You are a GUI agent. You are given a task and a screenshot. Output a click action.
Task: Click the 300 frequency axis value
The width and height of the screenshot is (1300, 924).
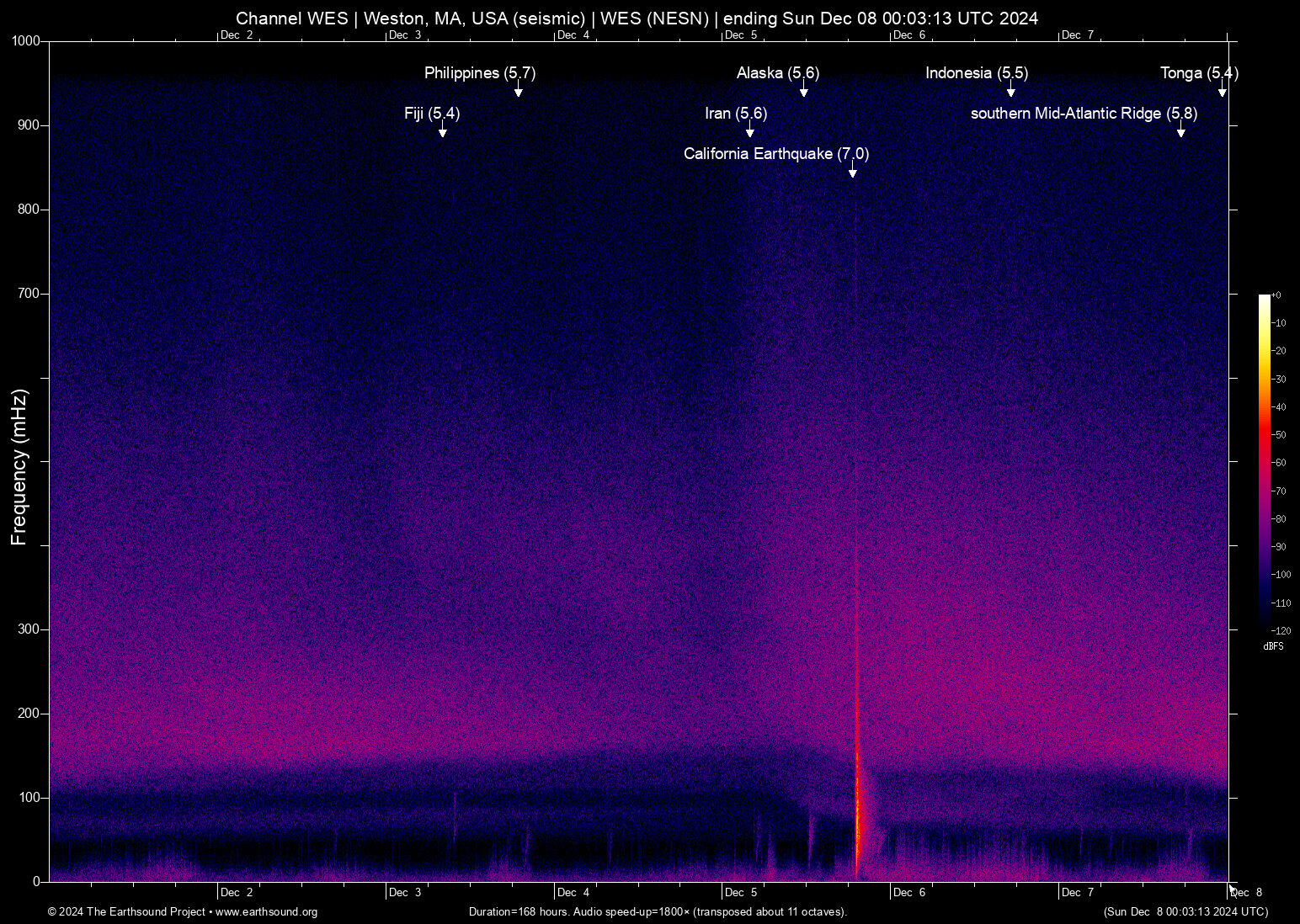click(x=29, y=629)
